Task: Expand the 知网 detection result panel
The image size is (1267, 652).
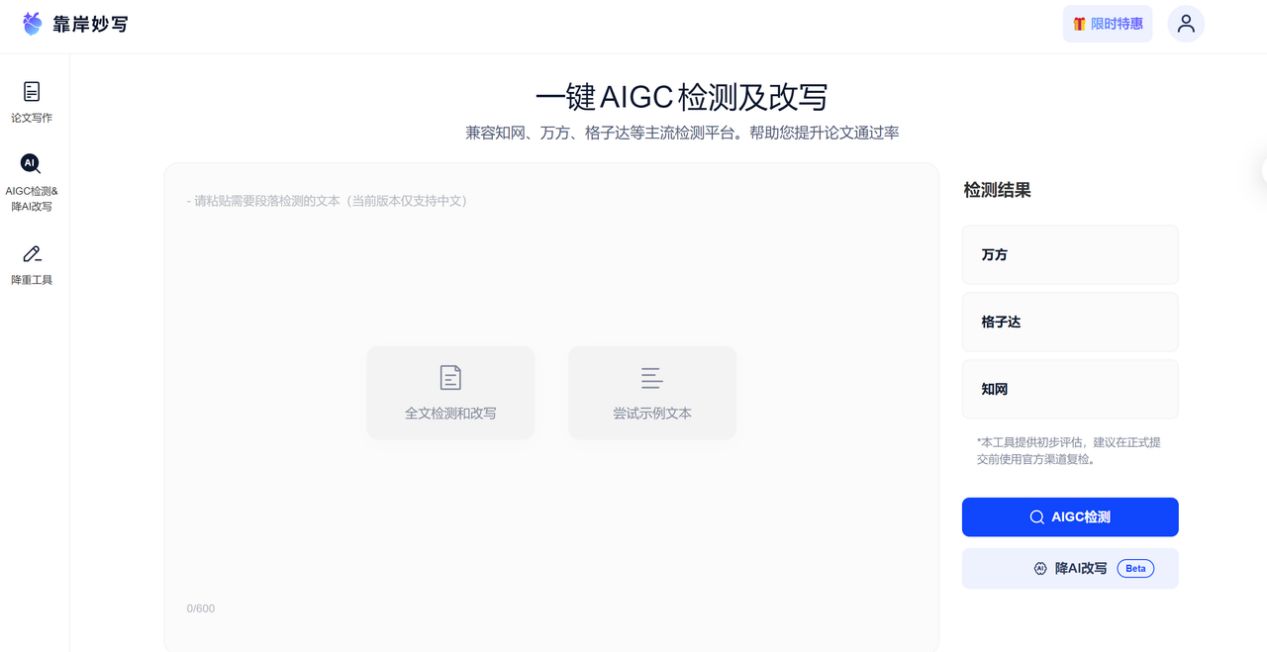Action: 1069,388
